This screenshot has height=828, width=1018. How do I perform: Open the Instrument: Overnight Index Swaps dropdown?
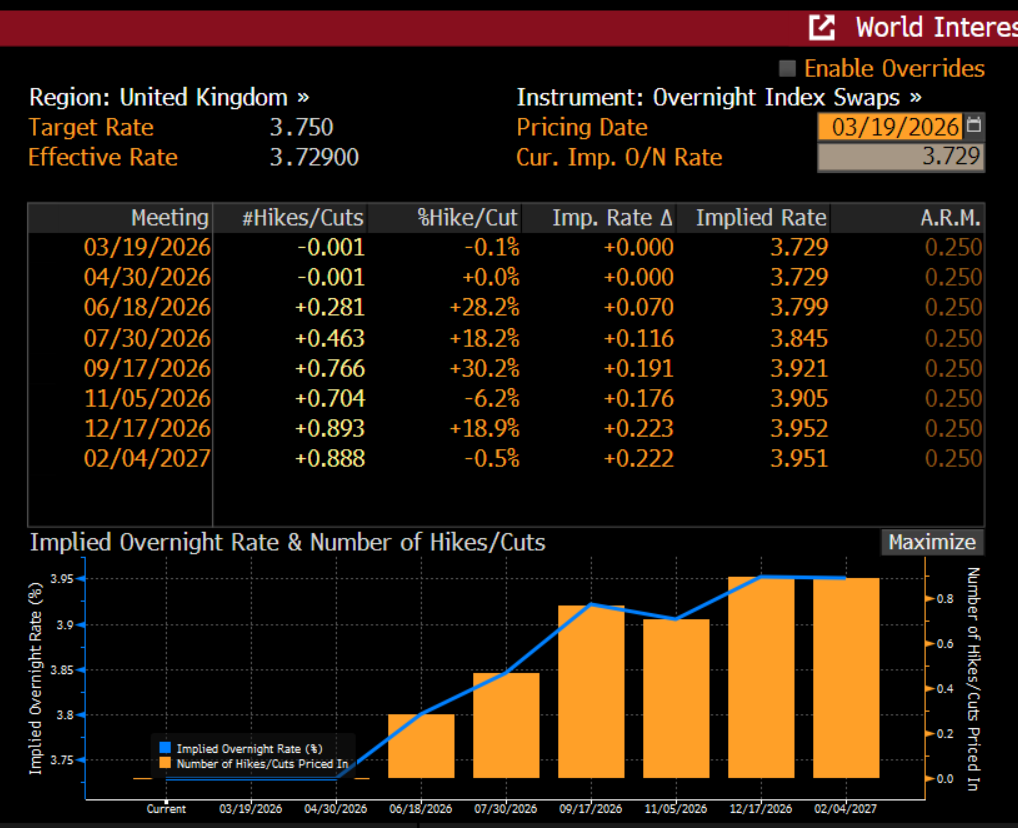tap(718, 97)
